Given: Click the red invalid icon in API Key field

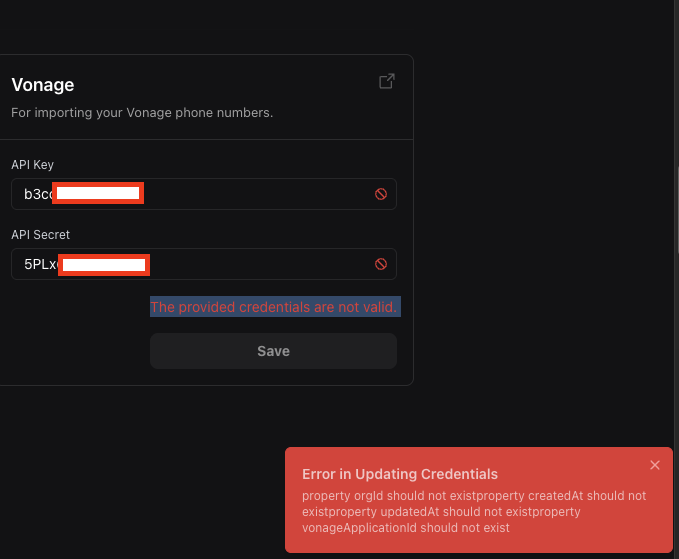Looking at the screenshot, I should [x=381, y=194].
